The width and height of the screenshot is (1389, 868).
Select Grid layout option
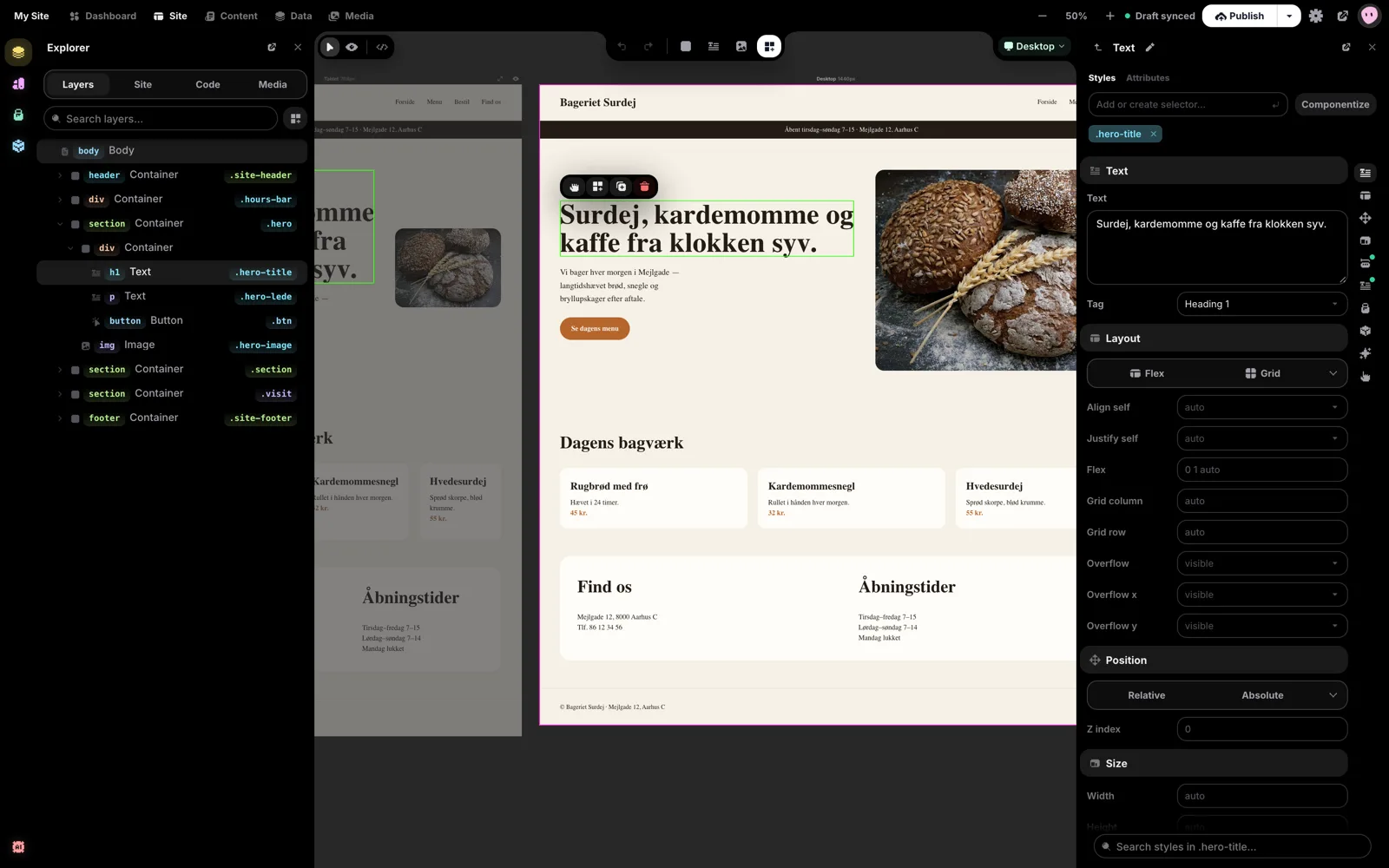tap(1262, 373)
